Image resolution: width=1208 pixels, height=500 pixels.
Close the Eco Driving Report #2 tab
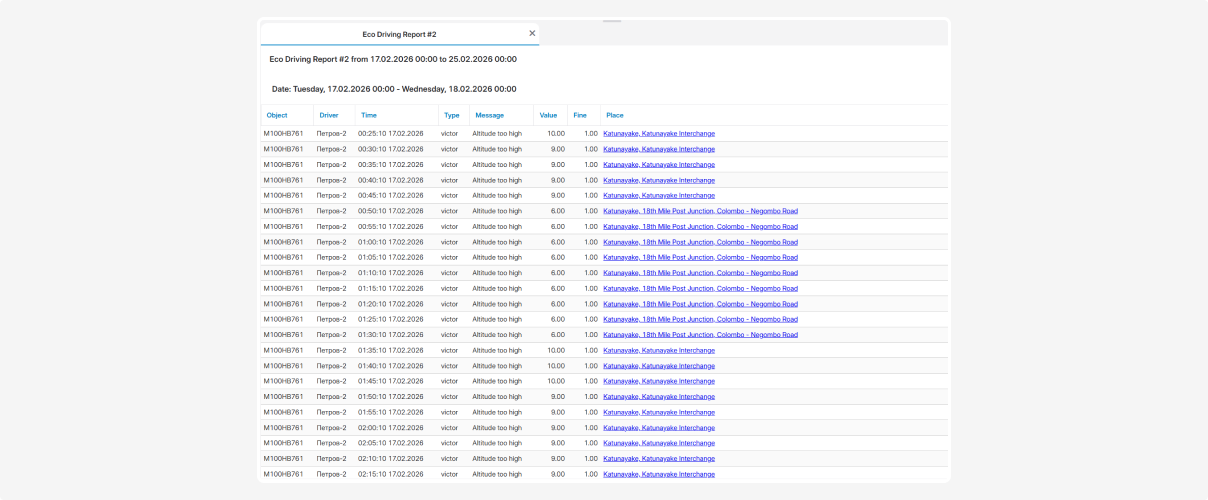(x=532, y=33)
